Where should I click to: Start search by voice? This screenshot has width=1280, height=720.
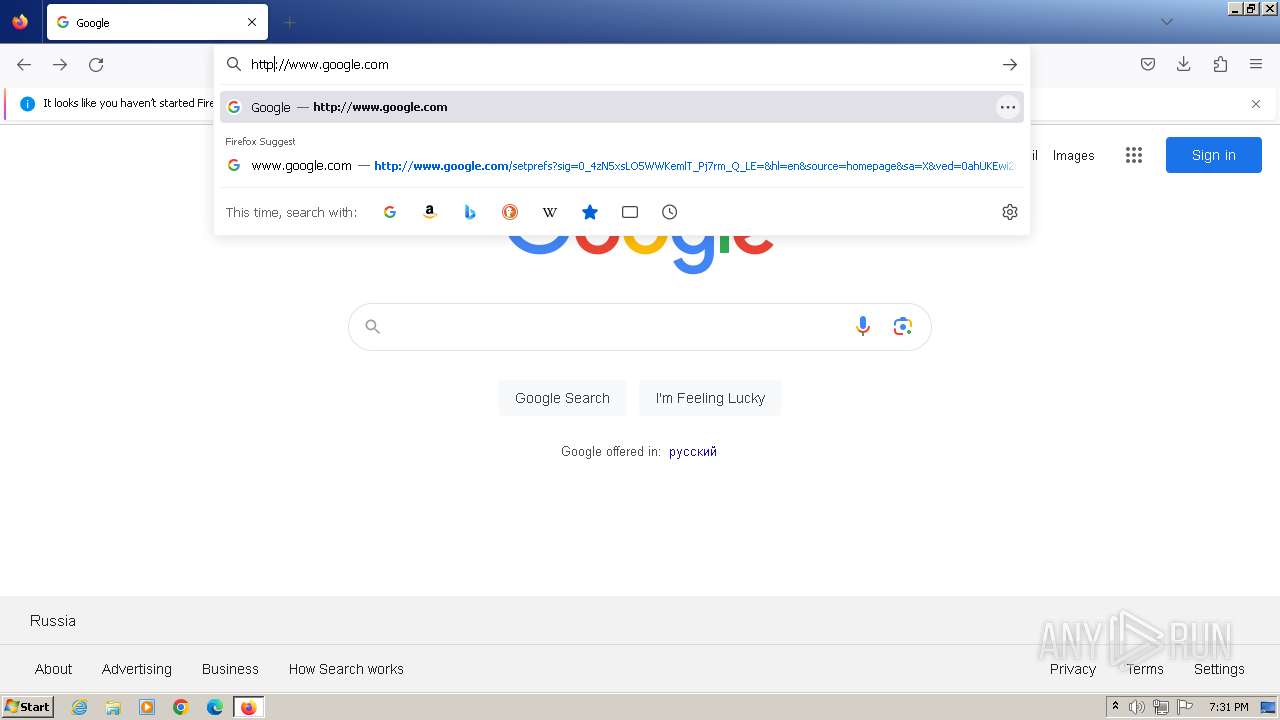(863, 326)
